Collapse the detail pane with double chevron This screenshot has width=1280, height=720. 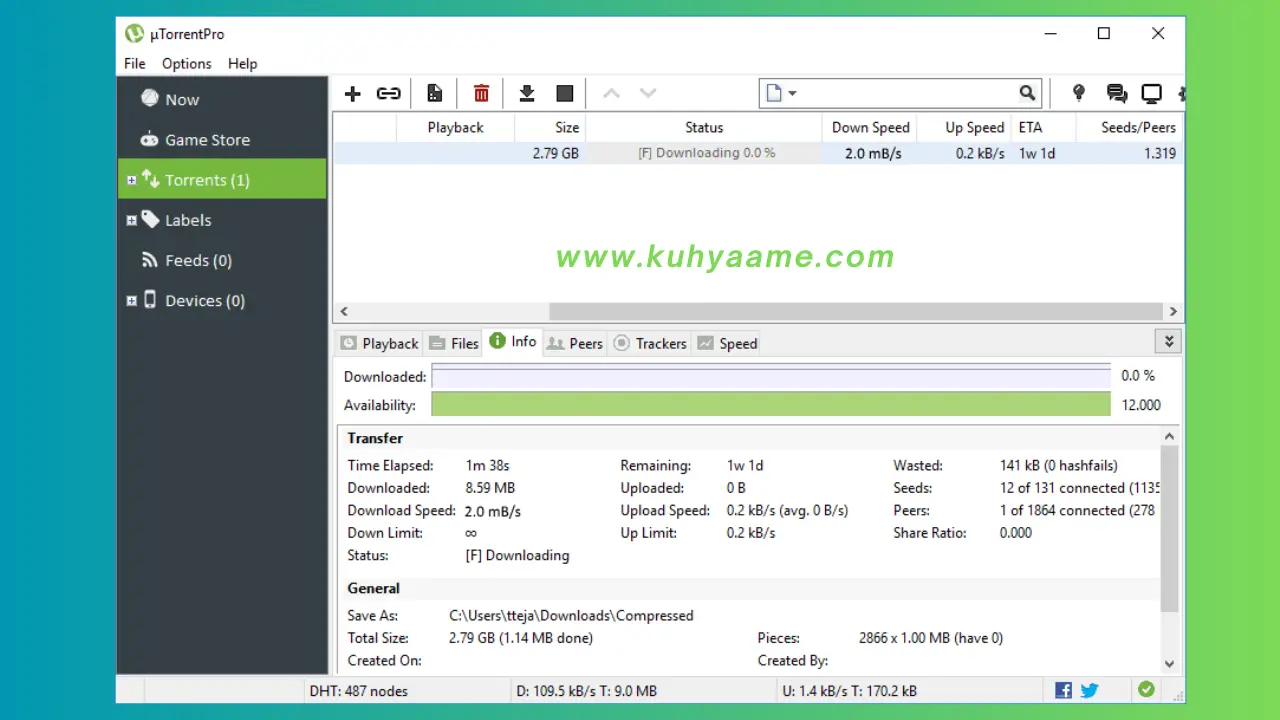(1169, 341)
